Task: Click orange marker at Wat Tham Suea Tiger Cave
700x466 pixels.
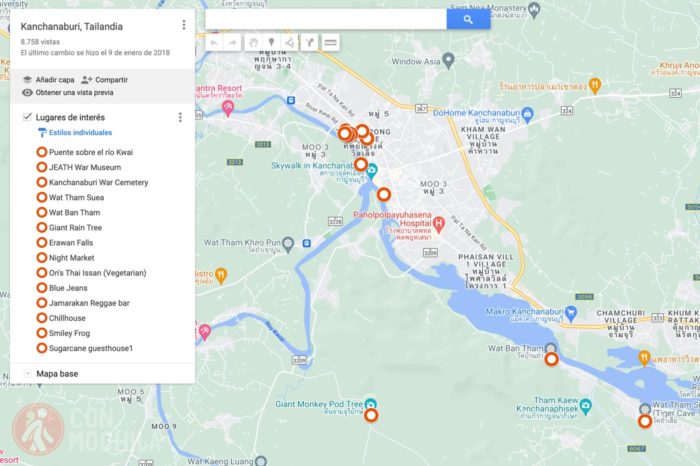Action: (x=645, y=421)
